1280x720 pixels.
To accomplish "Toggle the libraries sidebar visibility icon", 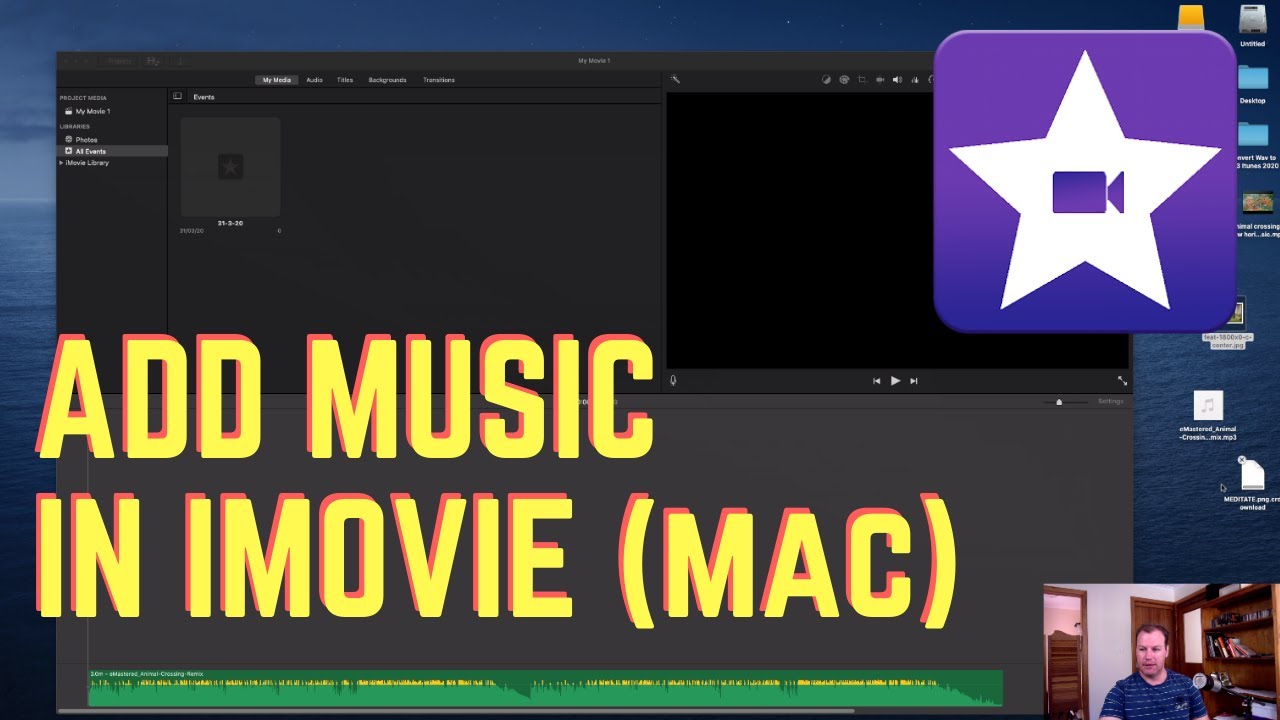I will (177, 97).
